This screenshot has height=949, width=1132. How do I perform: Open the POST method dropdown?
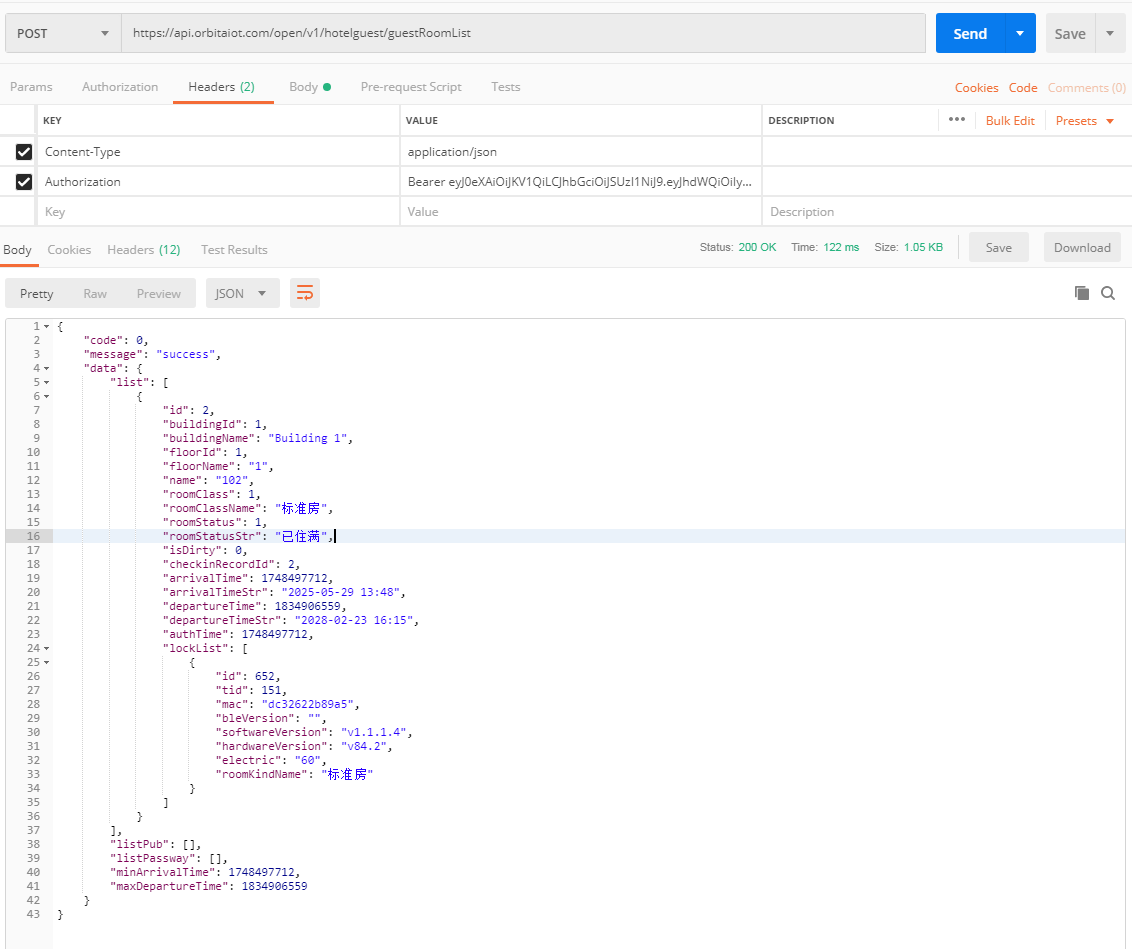pyautogui.click(x=62, y=33)
